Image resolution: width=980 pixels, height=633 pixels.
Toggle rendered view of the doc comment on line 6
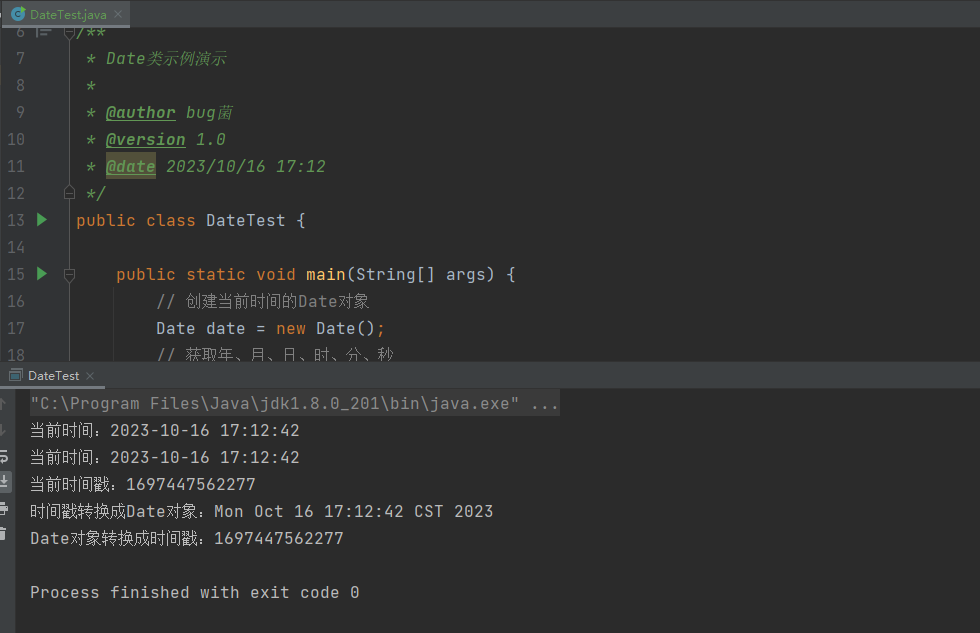[44, 32]
